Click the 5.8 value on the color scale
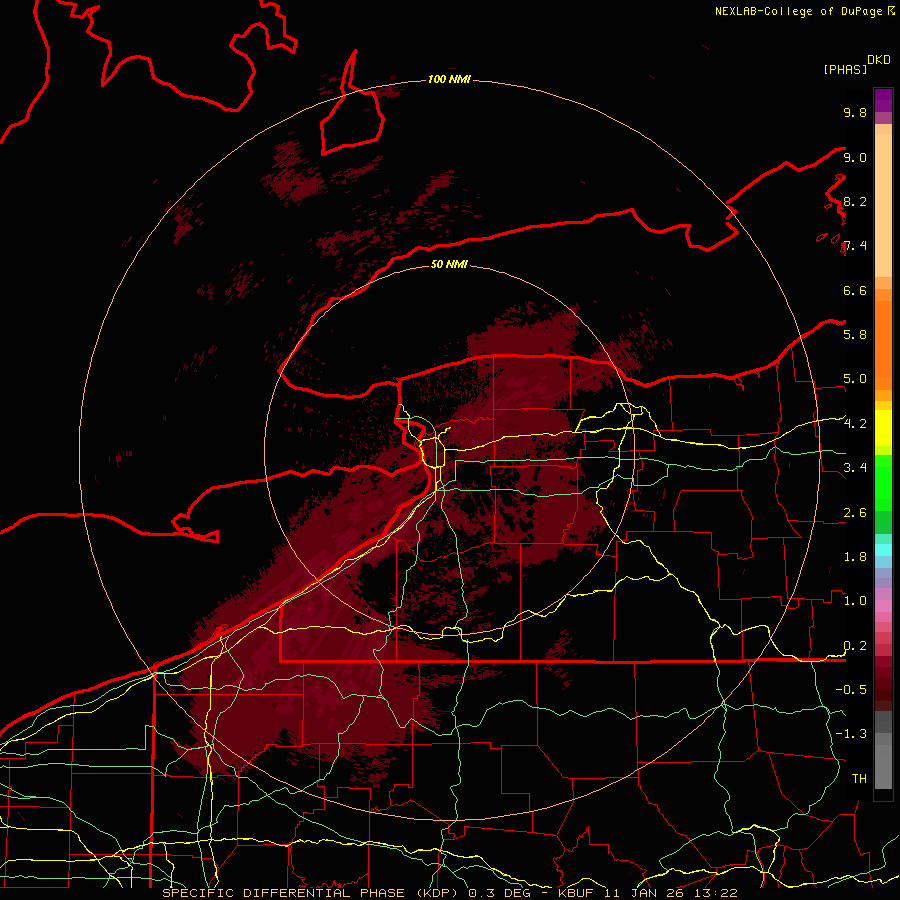 point(855,335)
